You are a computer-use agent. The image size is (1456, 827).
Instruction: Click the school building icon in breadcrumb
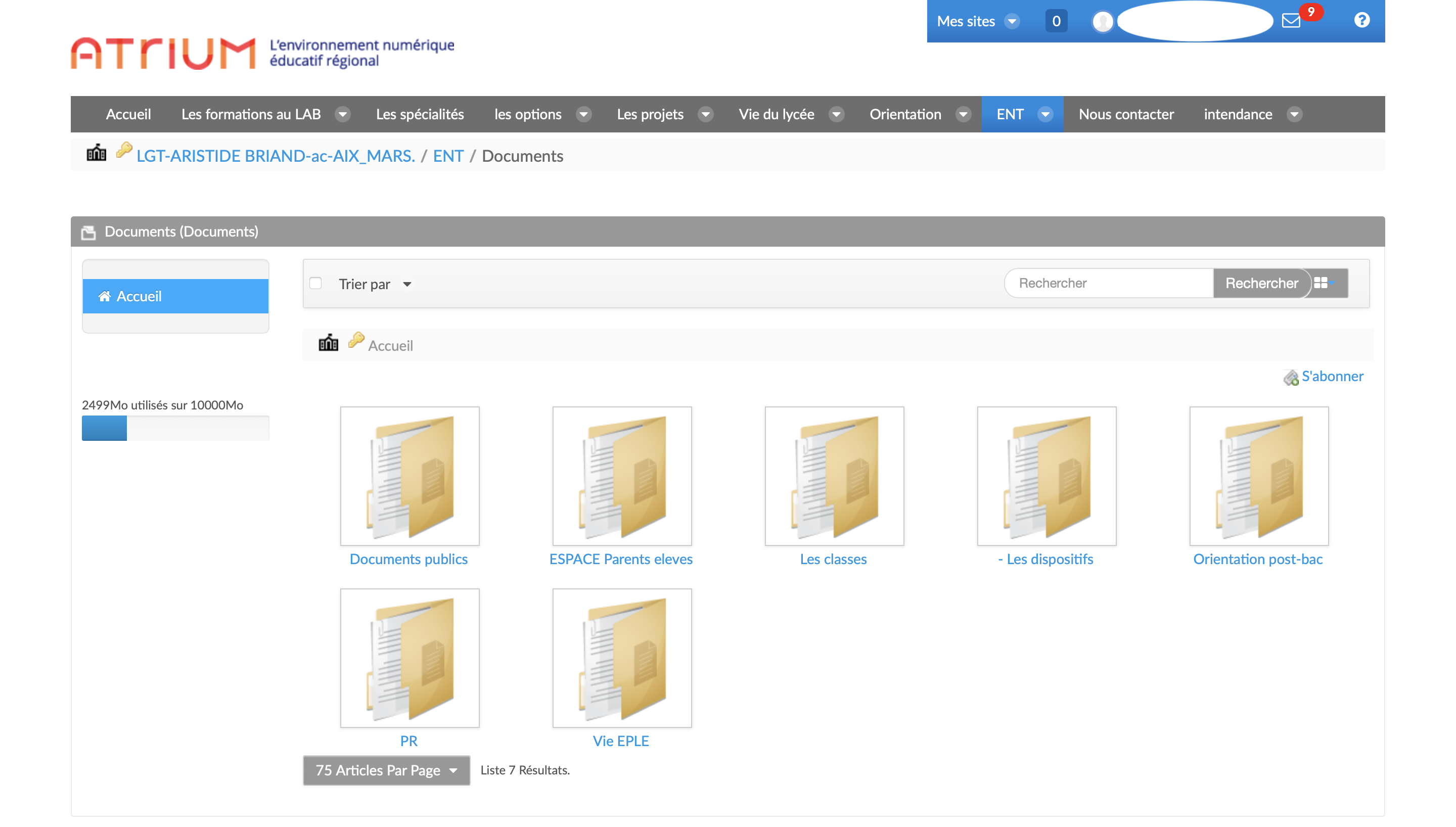coord(96,153)
